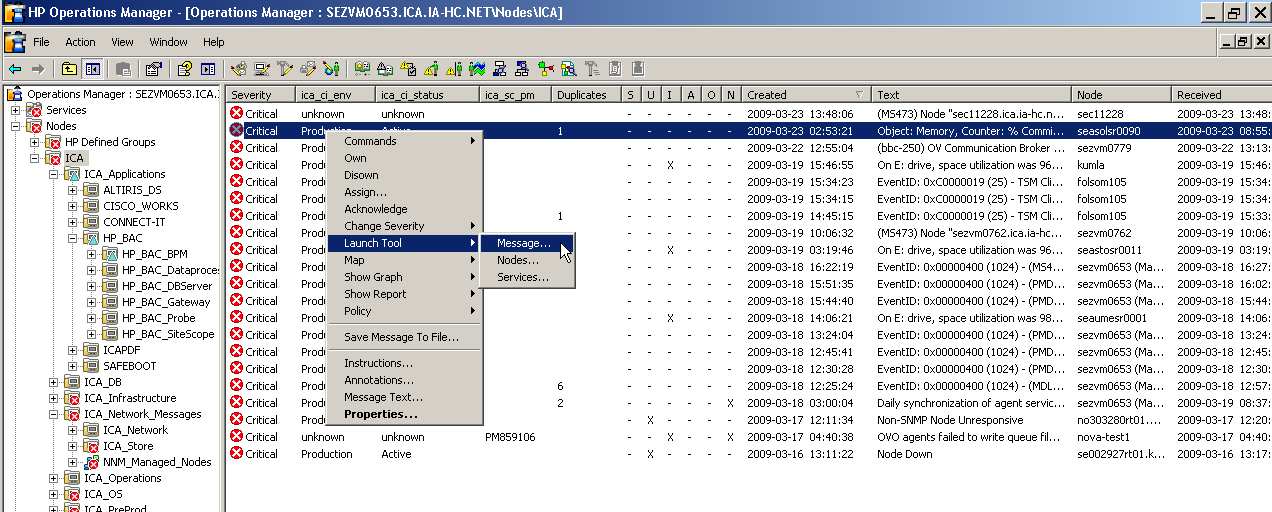Open the Change Severity submenu

coord(404,226)
